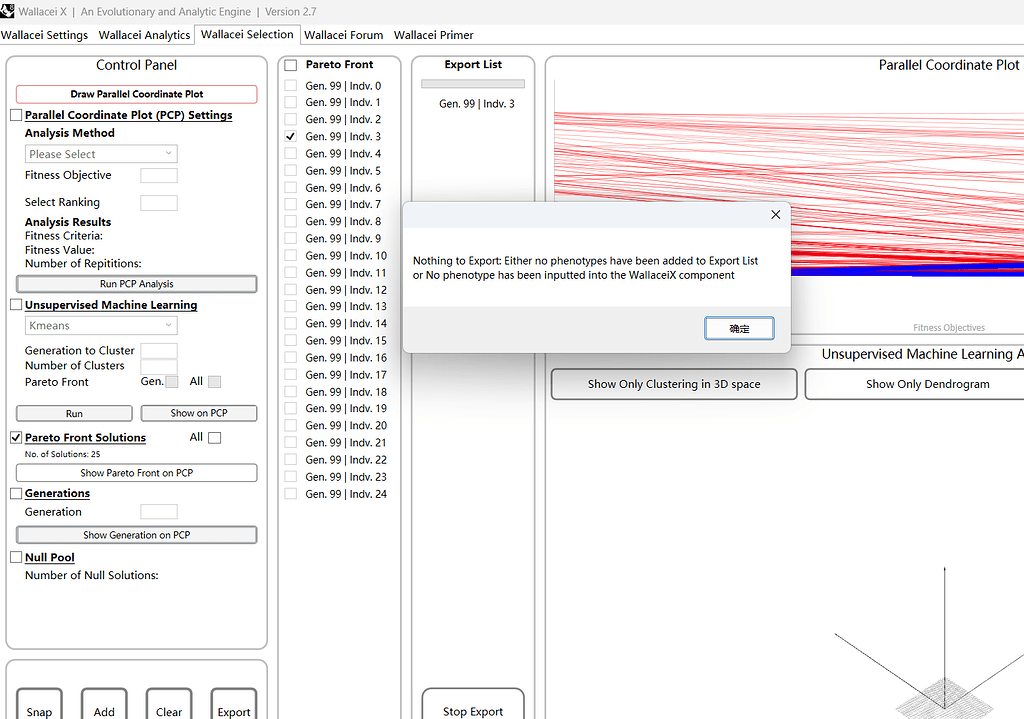Click the Wallacei X app logo icon
The width and height of the screenshot is (1024, 719).
(7, 11)
